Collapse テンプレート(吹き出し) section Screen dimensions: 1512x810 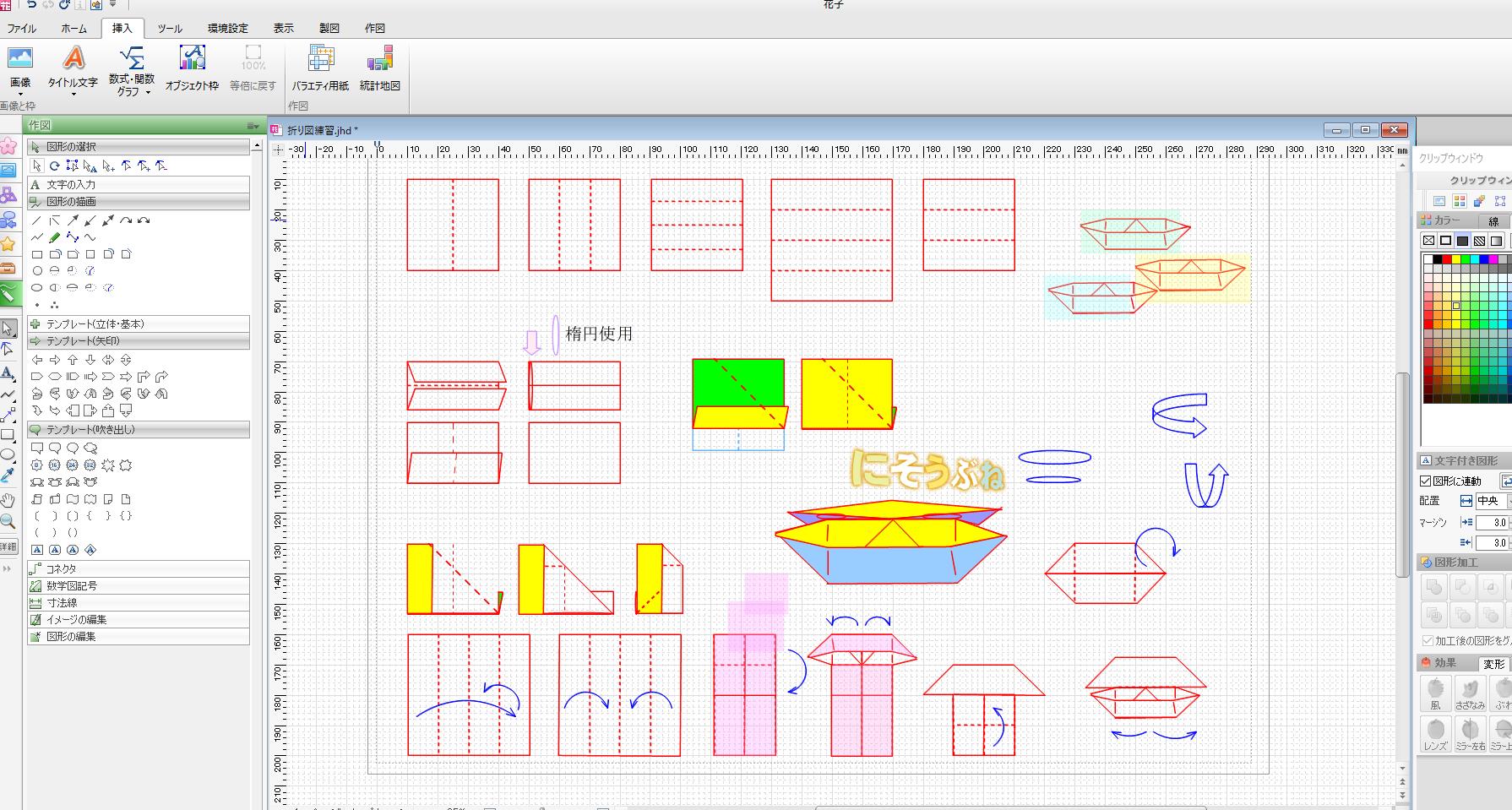tap(139, 430)
